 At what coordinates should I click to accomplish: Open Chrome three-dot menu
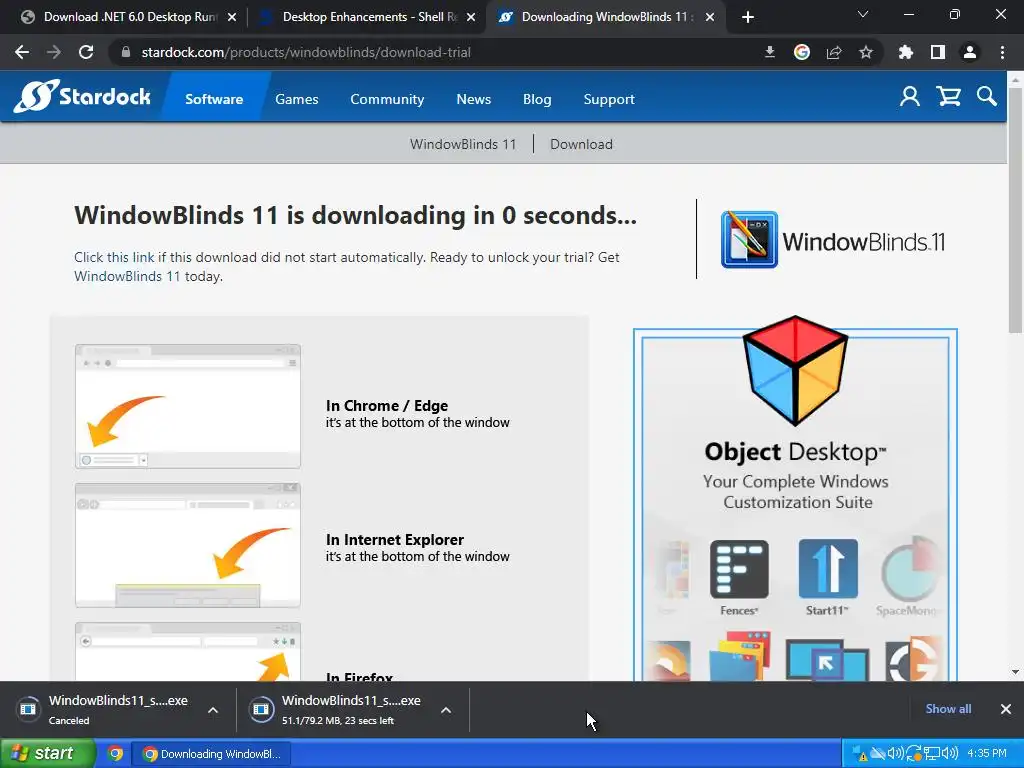[1002, 52]
